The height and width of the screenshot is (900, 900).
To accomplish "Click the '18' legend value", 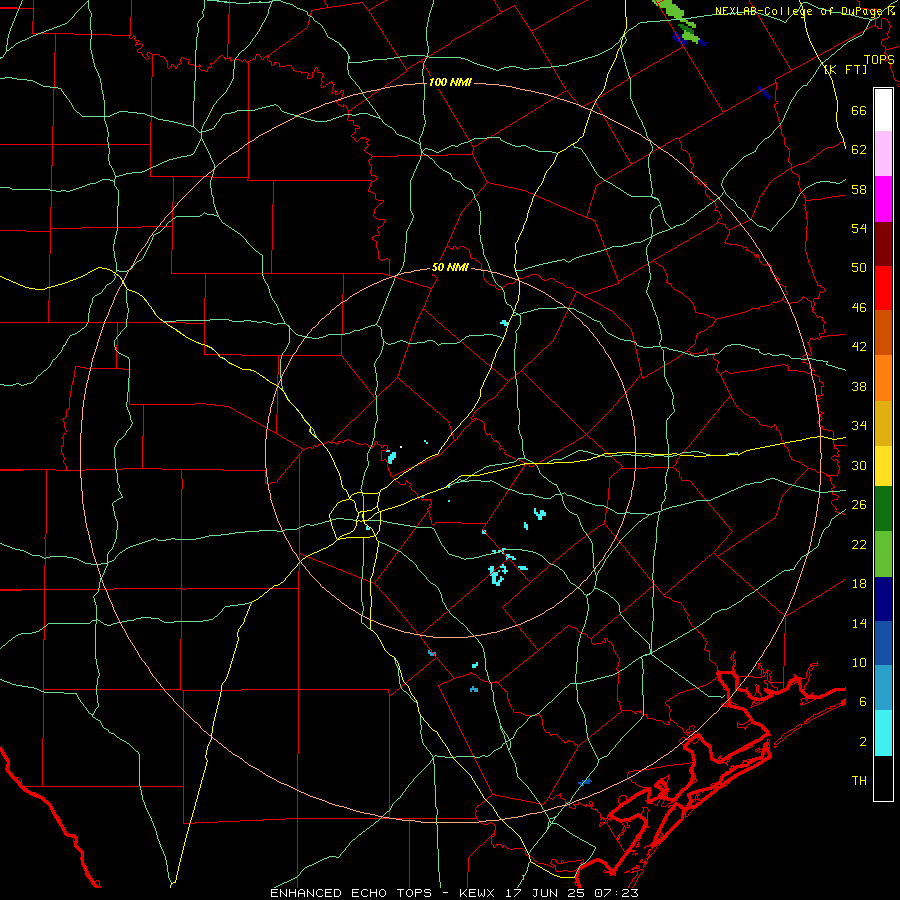I will (x=859, y=584).
